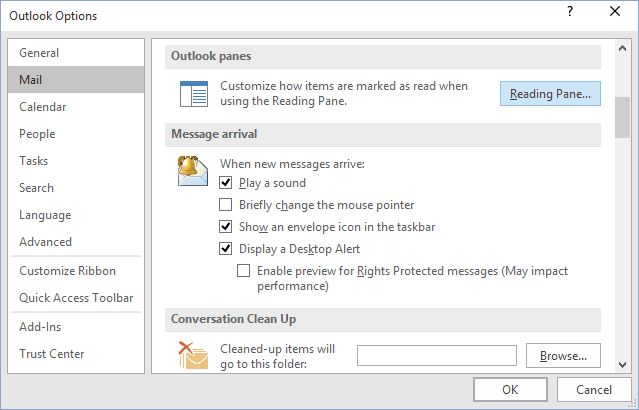The height and width of the screenshot is (410, 639).
Task: Switch to Calendar options
Action: click(x=76, y=107)
